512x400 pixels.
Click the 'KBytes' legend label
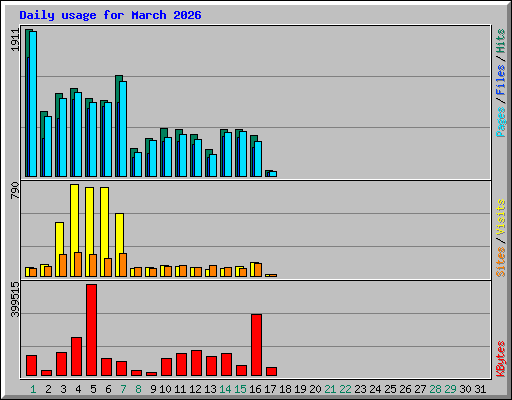(501, 359)
